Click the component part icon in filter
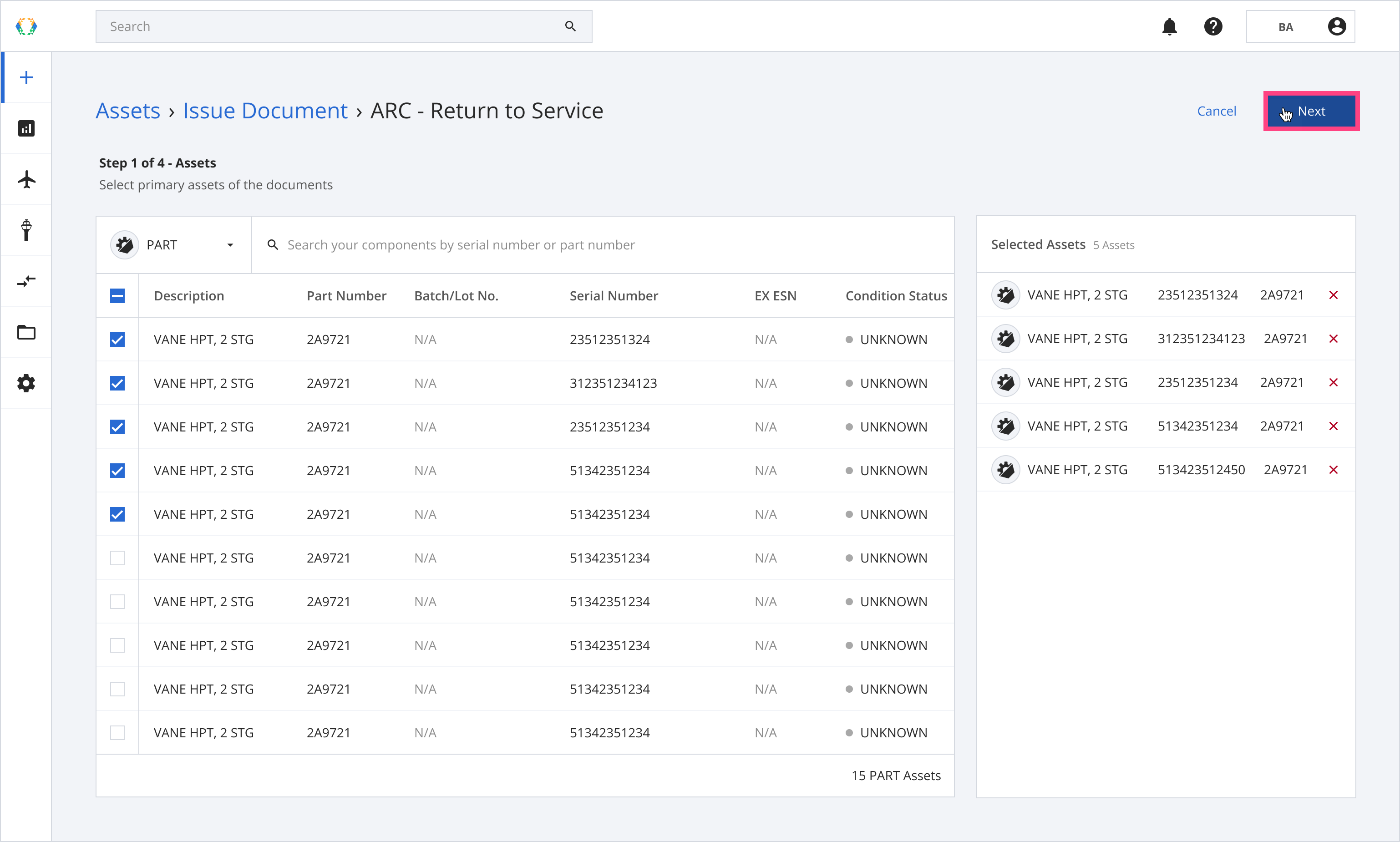The image size is (1400, 842). pos(124,244)
